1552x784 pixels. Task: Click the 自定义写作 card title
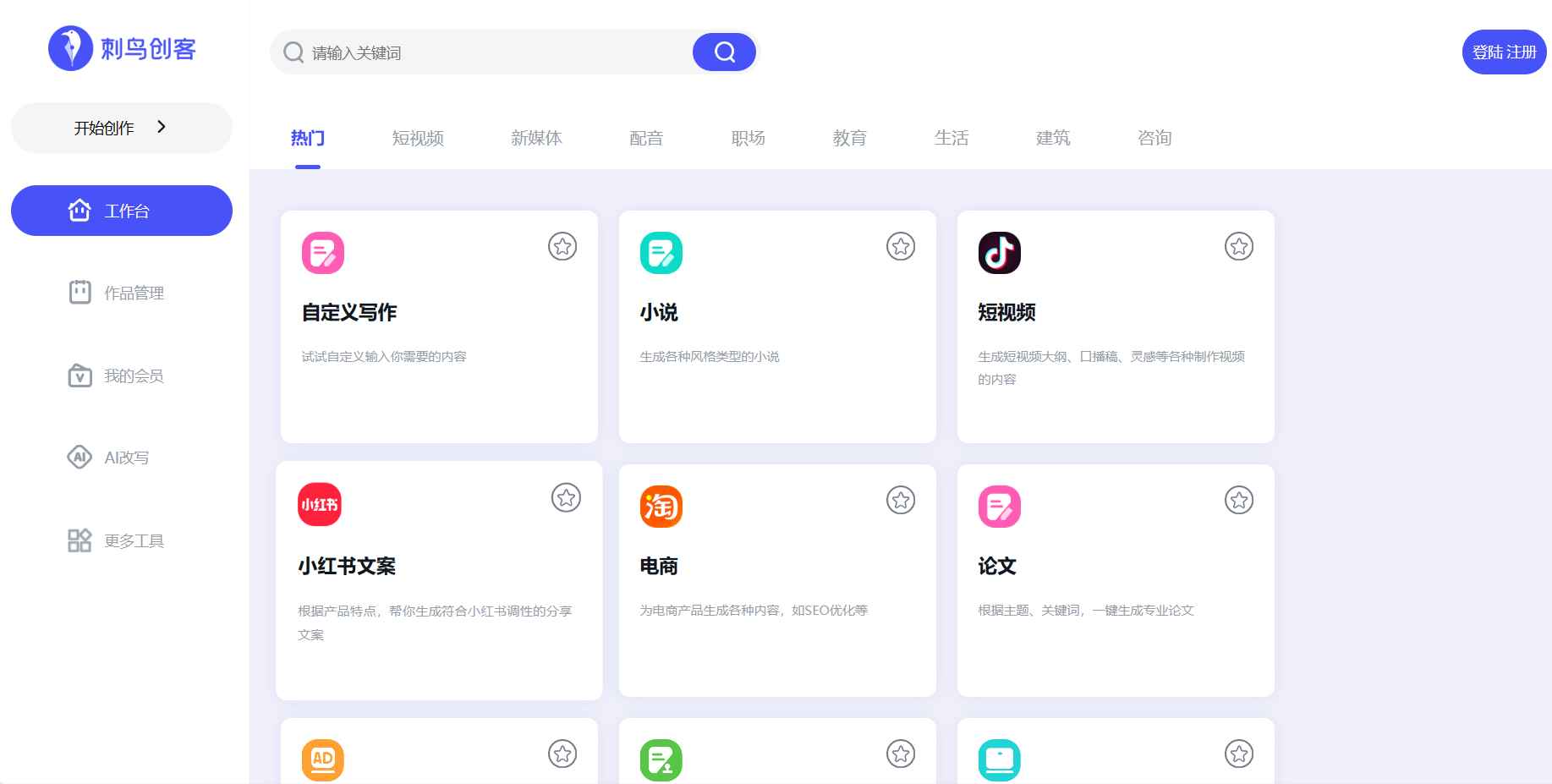pyautogui.click(x=349, y=312)
